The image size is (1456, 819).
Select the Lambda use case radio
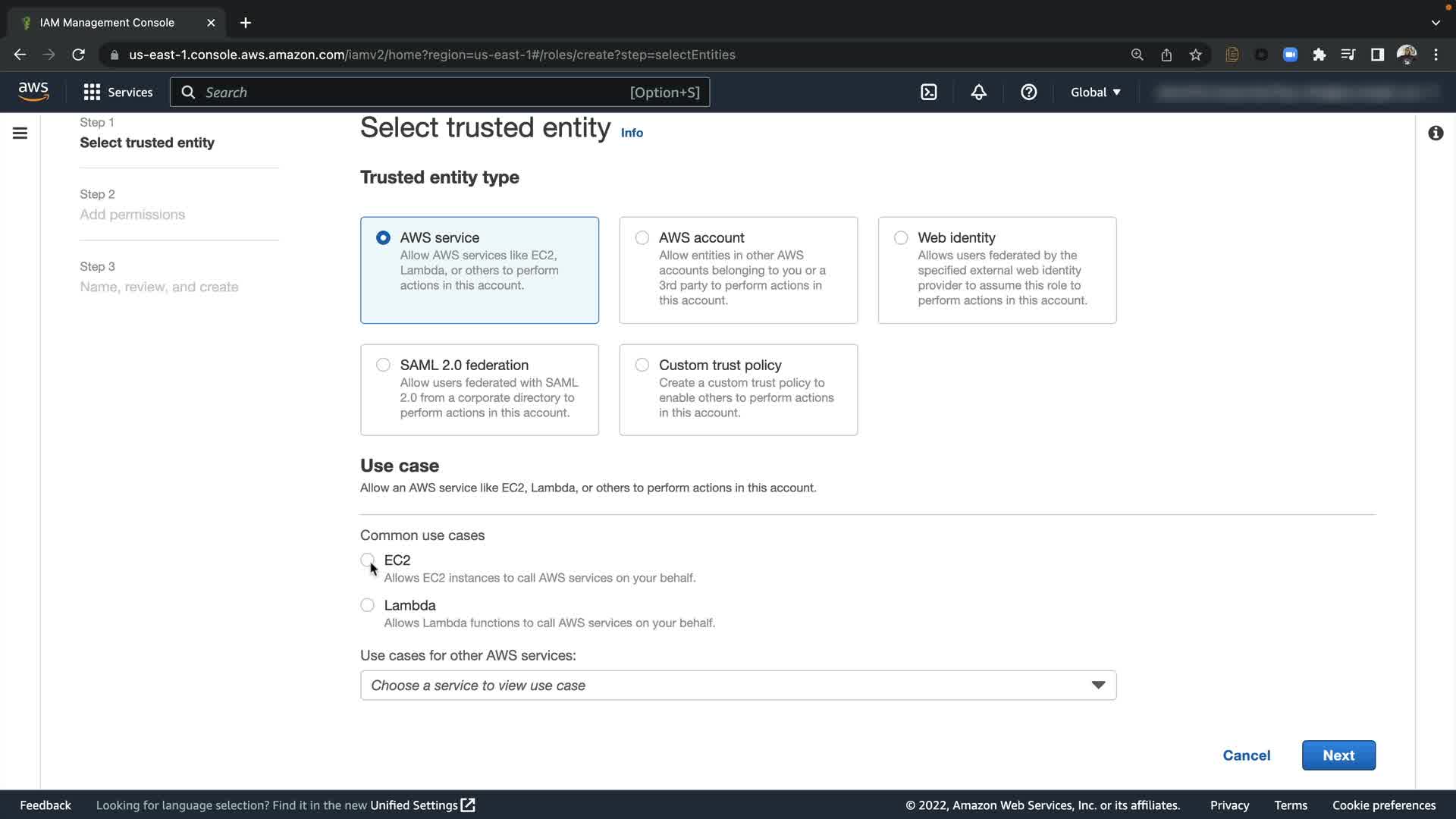(x=368, y=605)
